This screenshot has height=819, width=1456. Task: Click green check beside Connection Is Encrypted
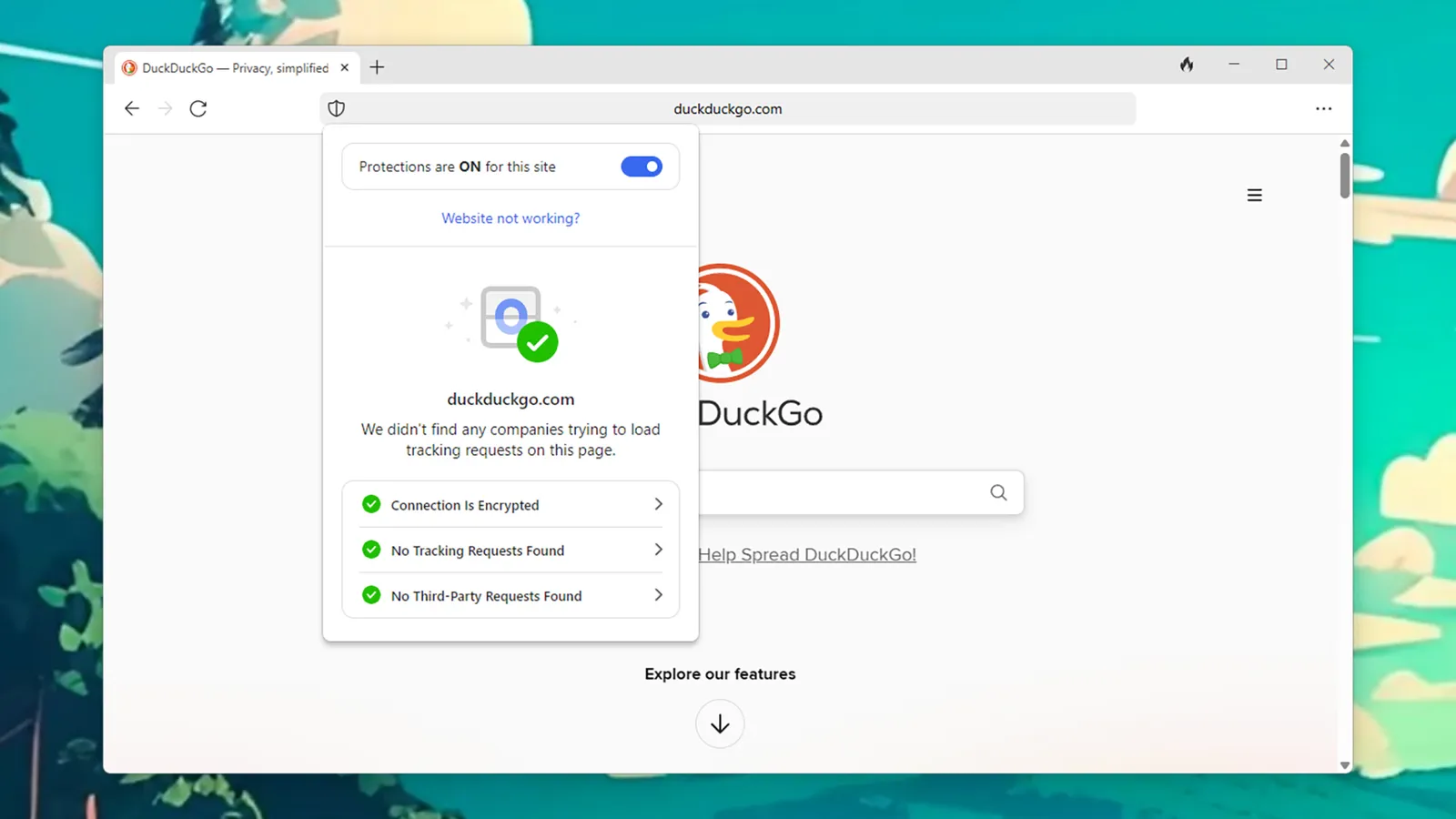pyautogui.click(x=371, y=504)
